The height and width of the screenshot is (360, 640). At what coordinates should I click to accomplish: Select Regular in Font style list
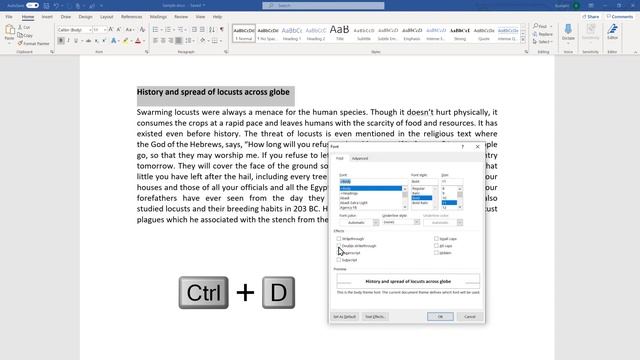[x=418, y=189]
